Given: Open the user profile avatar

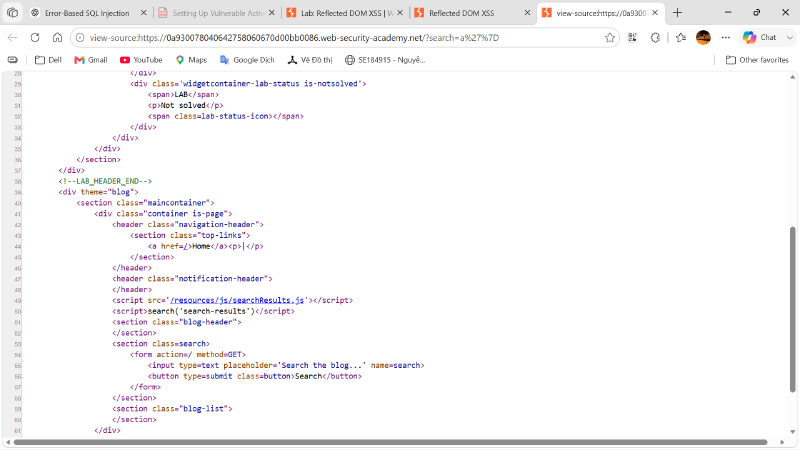Looking at the screenshot, I should click(703, 37).
